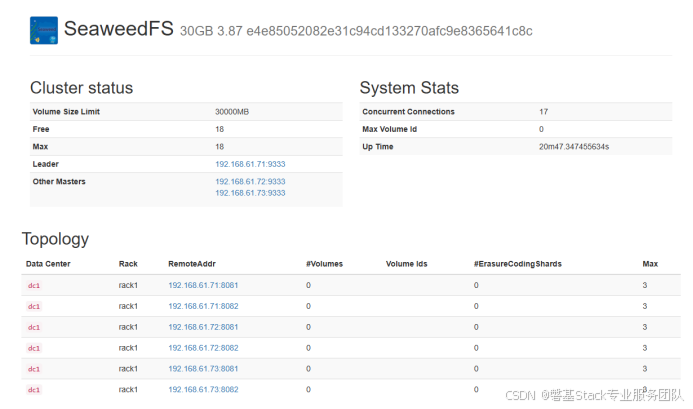The height and width of the screenshot is (409, 693).
Task: Open volume server 192.168.61.73:8081 link
Action: pos(203,369)
